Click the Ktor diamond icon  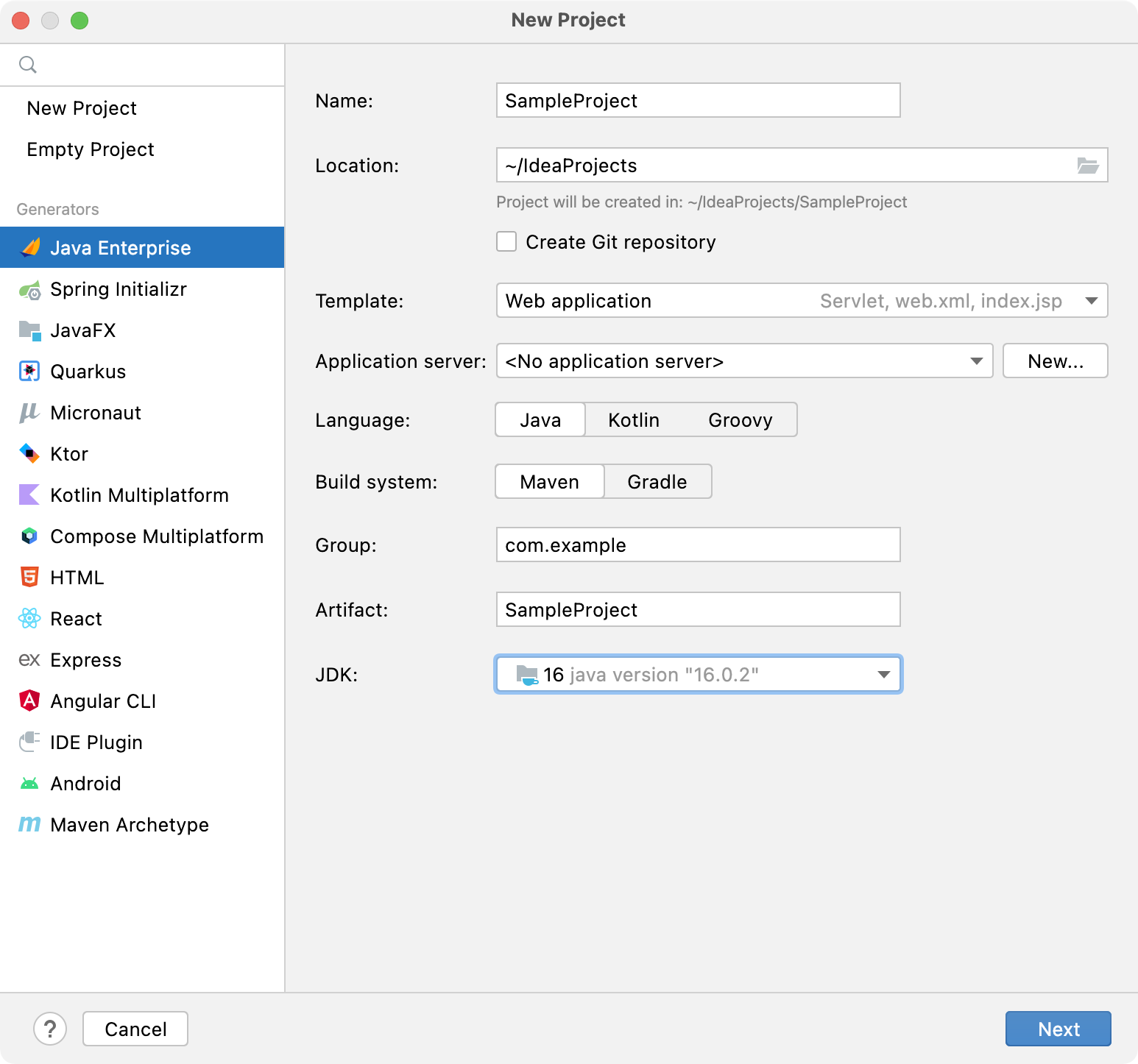click(x=29, y=453)
